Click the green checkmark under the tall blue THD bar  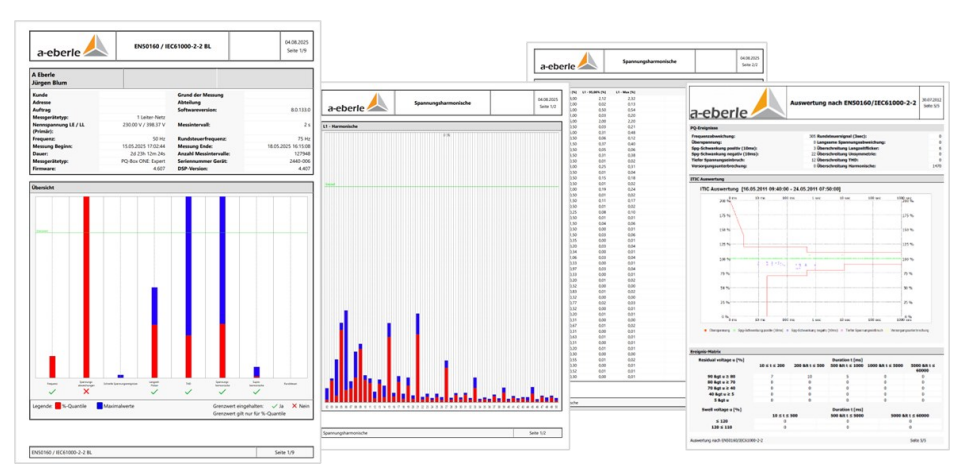(188, 391)
